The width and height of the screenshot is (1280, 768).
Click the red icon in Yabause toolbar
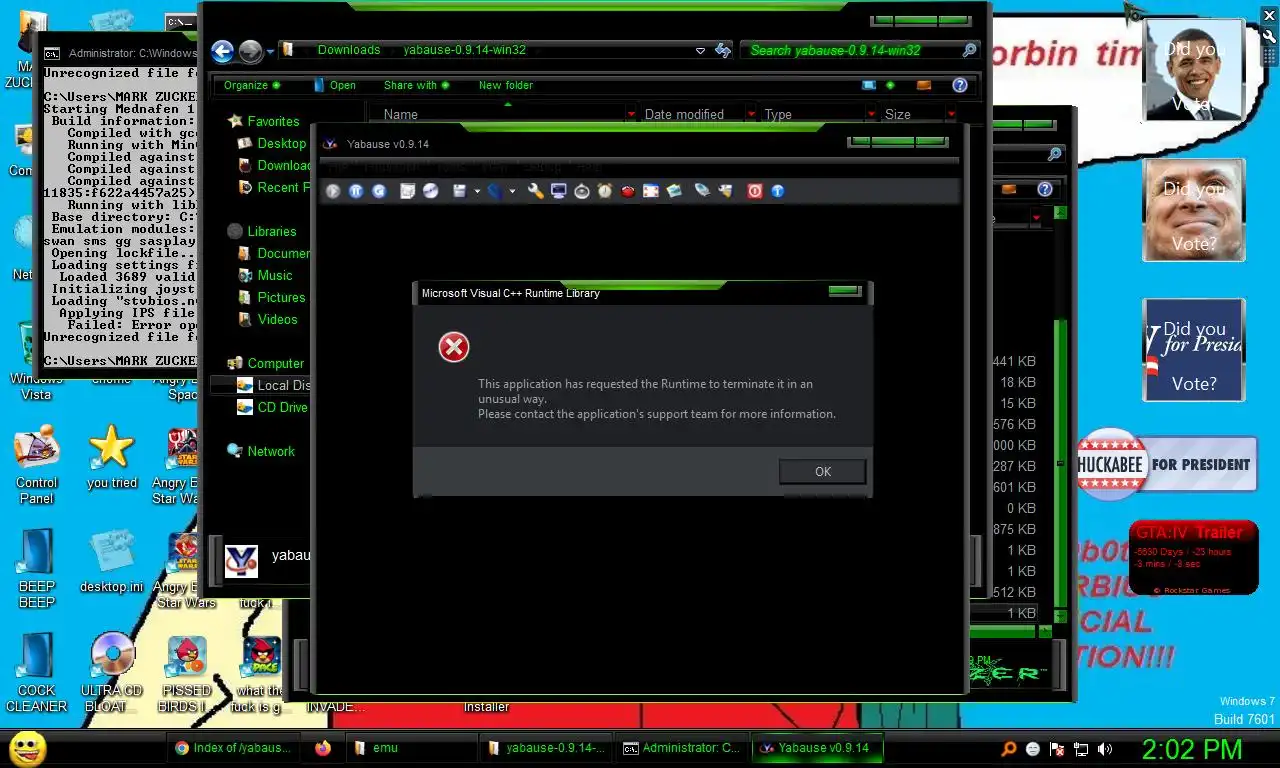coord(628,191)
